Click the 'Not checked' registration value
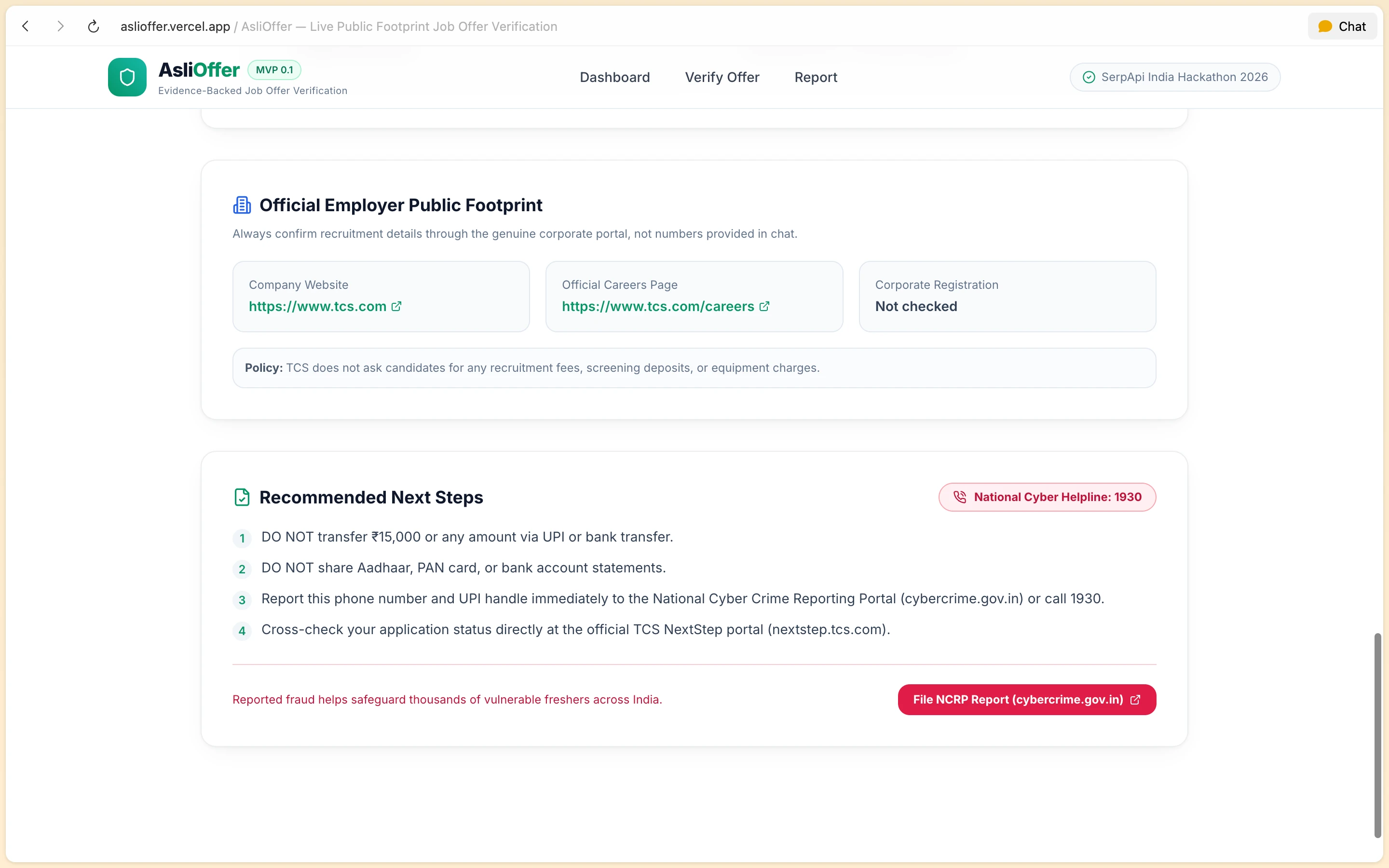Screen dimensions: 1389x868 coord(916,307)
